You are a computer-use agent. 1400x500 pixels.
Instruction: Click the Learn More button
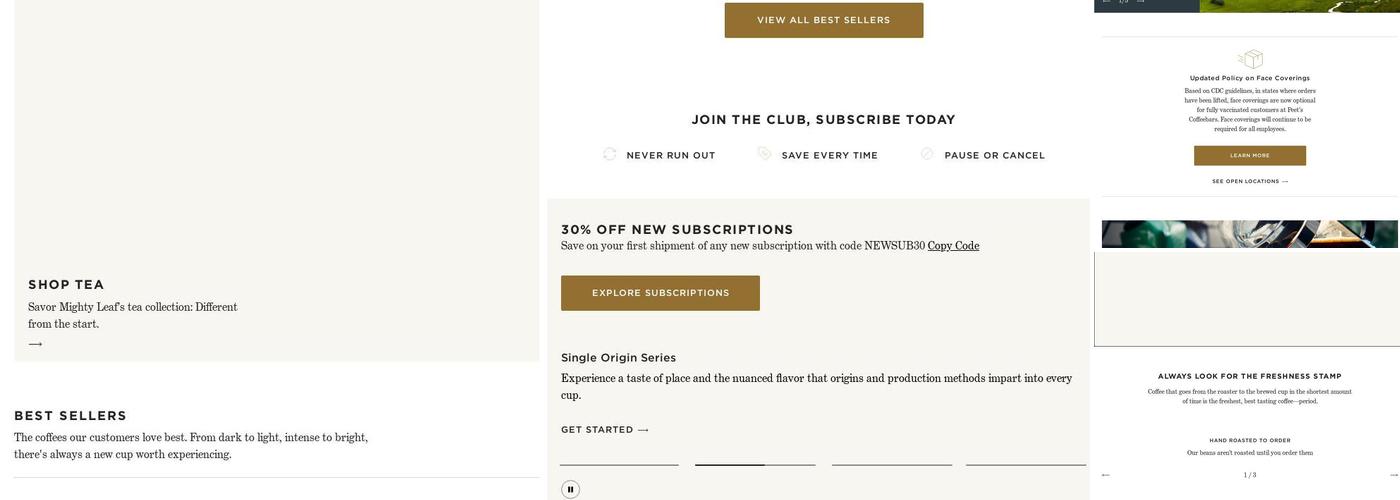pyautogui.click(x=1250, y=156)
